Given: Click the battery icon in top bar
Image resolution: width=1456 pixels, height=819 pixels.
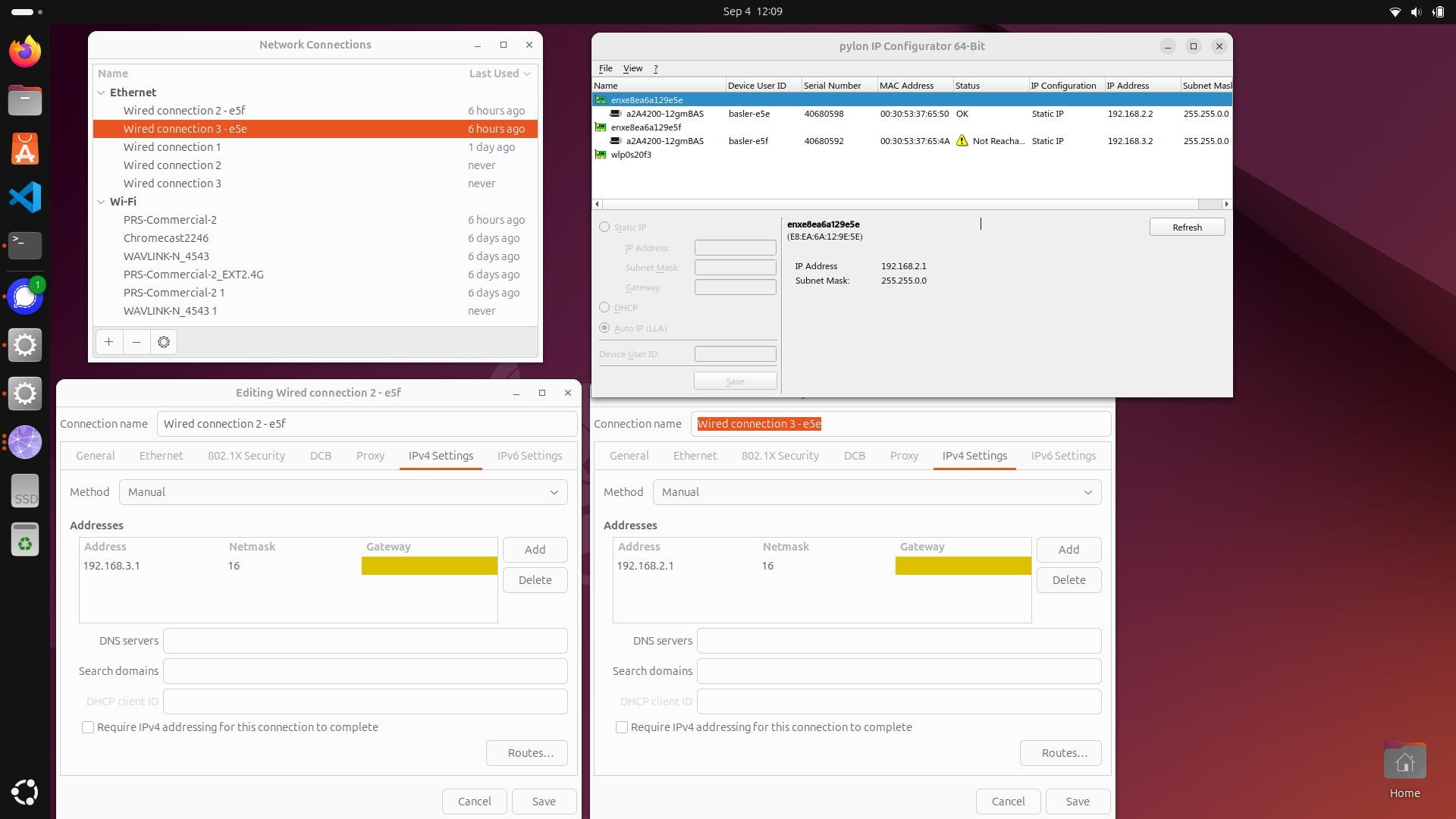Looking at the screenshot, I should (x=1438, y=11).
